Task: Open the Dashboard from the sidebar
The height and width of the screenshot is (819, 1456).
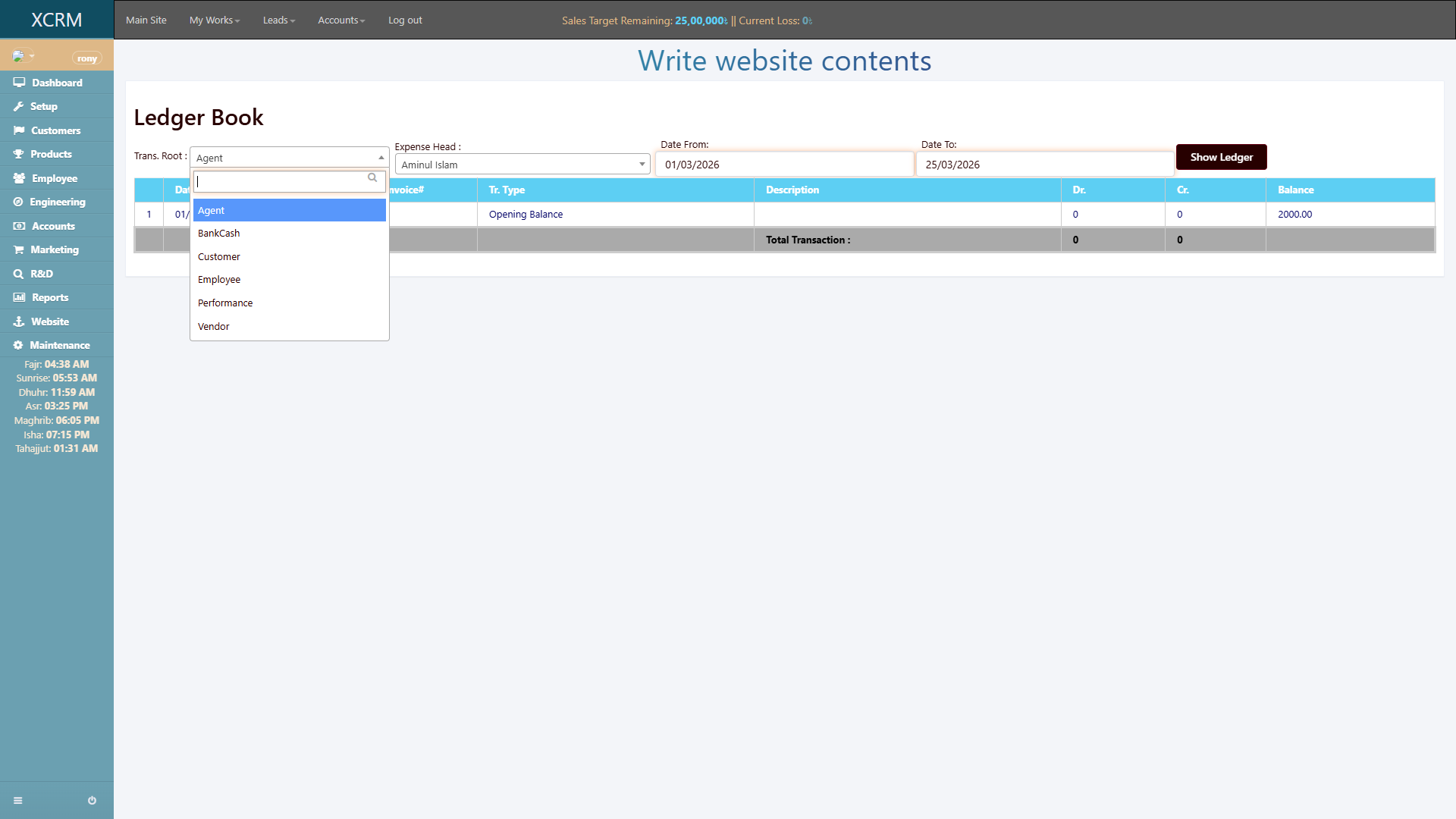Action: click(x=19, y=83)
